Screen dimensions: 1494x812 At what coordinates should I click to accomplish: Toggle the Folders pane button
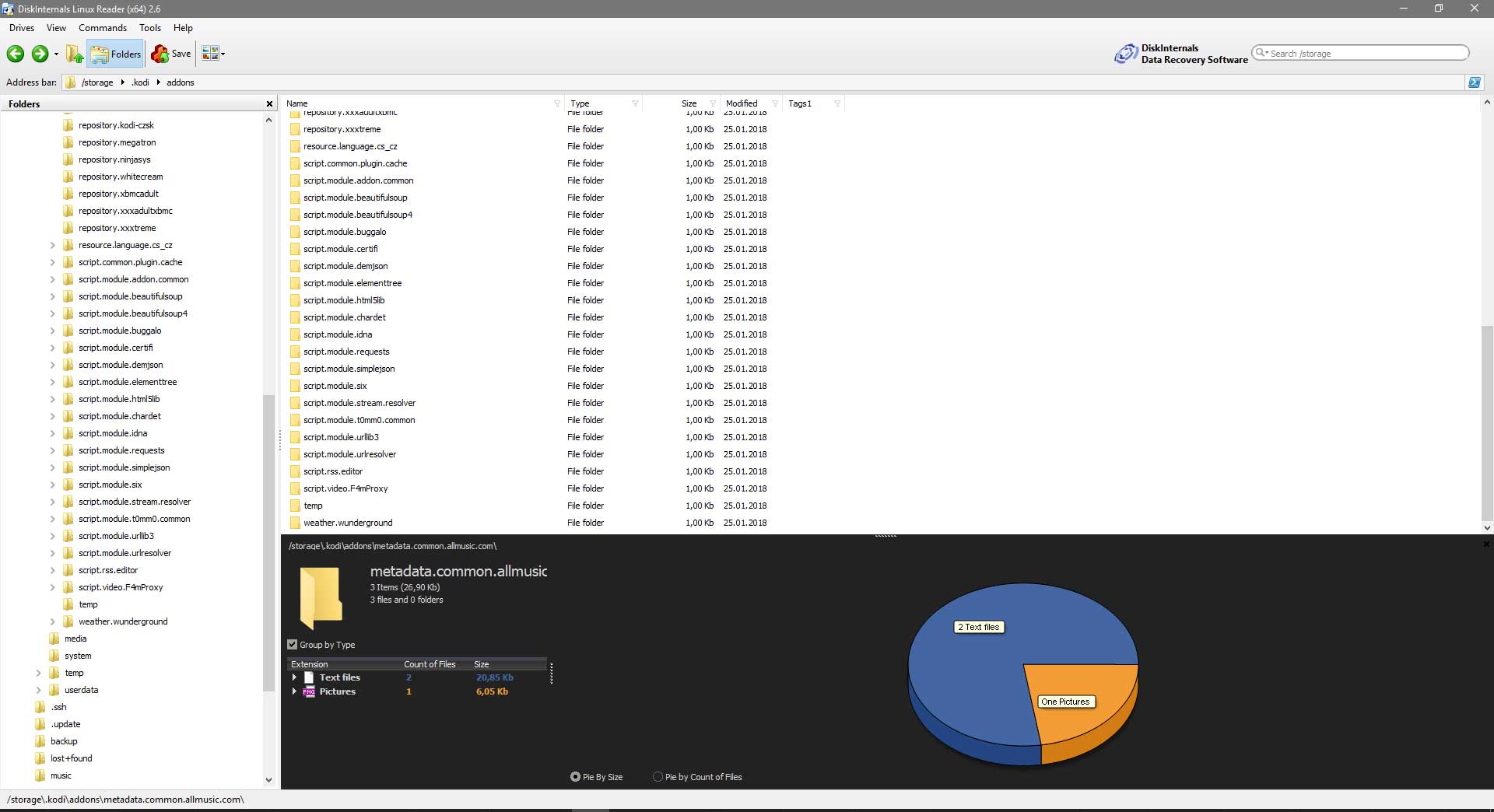tap(115, 54)
